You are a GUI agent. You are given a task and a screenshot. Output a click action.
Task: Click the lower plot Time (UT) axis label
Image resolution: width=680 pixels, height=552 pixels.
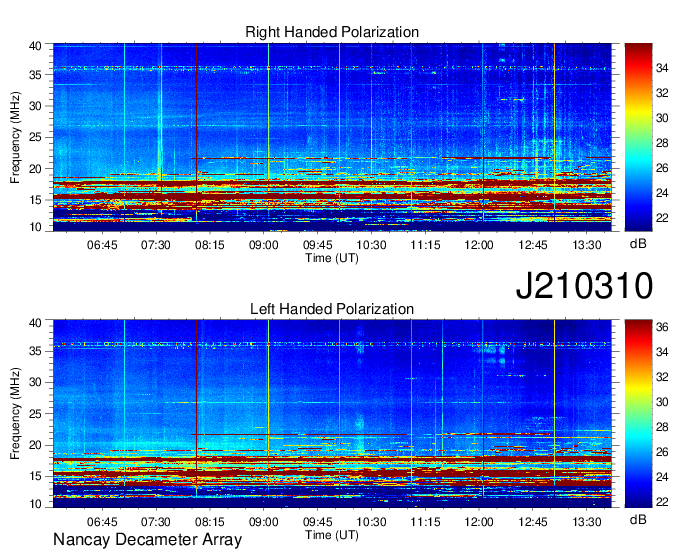(x=332, y=535)
